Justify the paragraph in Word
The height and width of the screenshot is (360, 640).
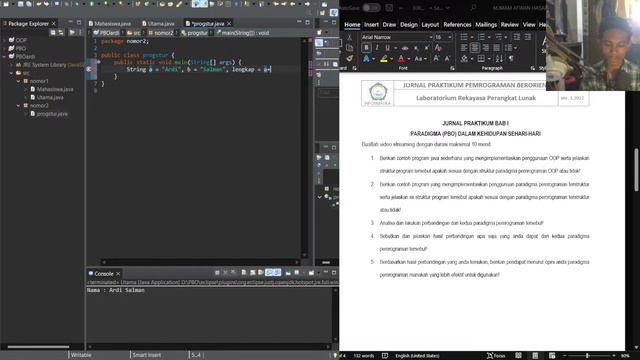tap(496, 48)
